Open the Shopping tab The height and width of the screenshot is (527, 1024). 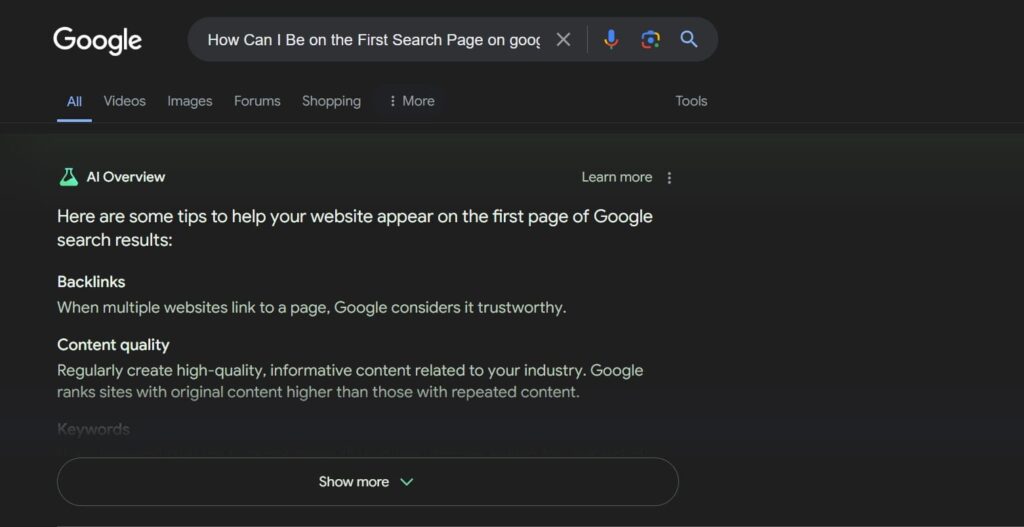click(331, 101)
